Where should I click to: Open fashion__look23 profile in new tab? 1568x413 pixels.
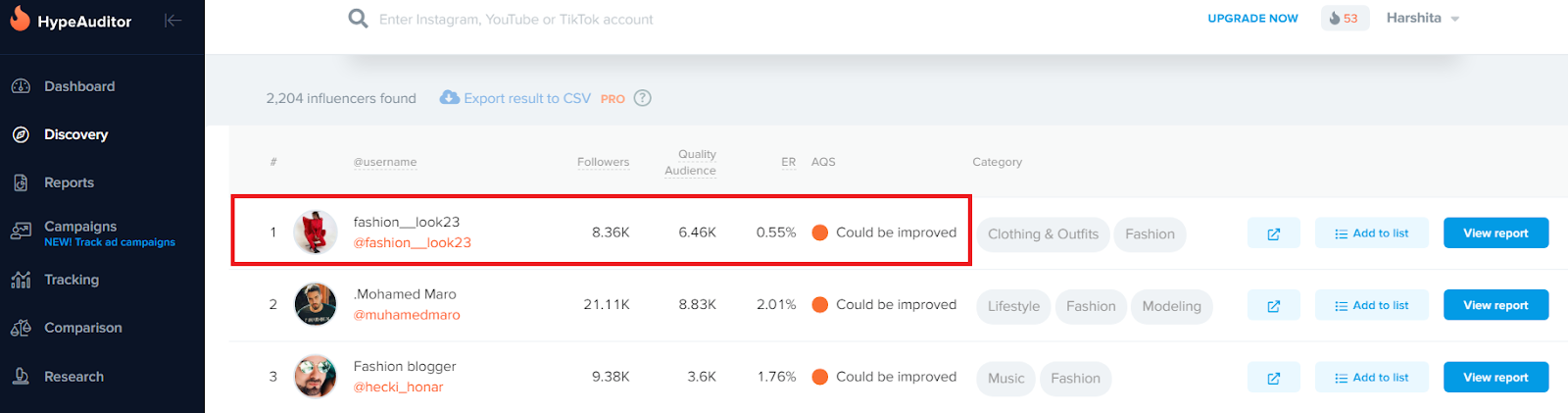pos(1273,233)
